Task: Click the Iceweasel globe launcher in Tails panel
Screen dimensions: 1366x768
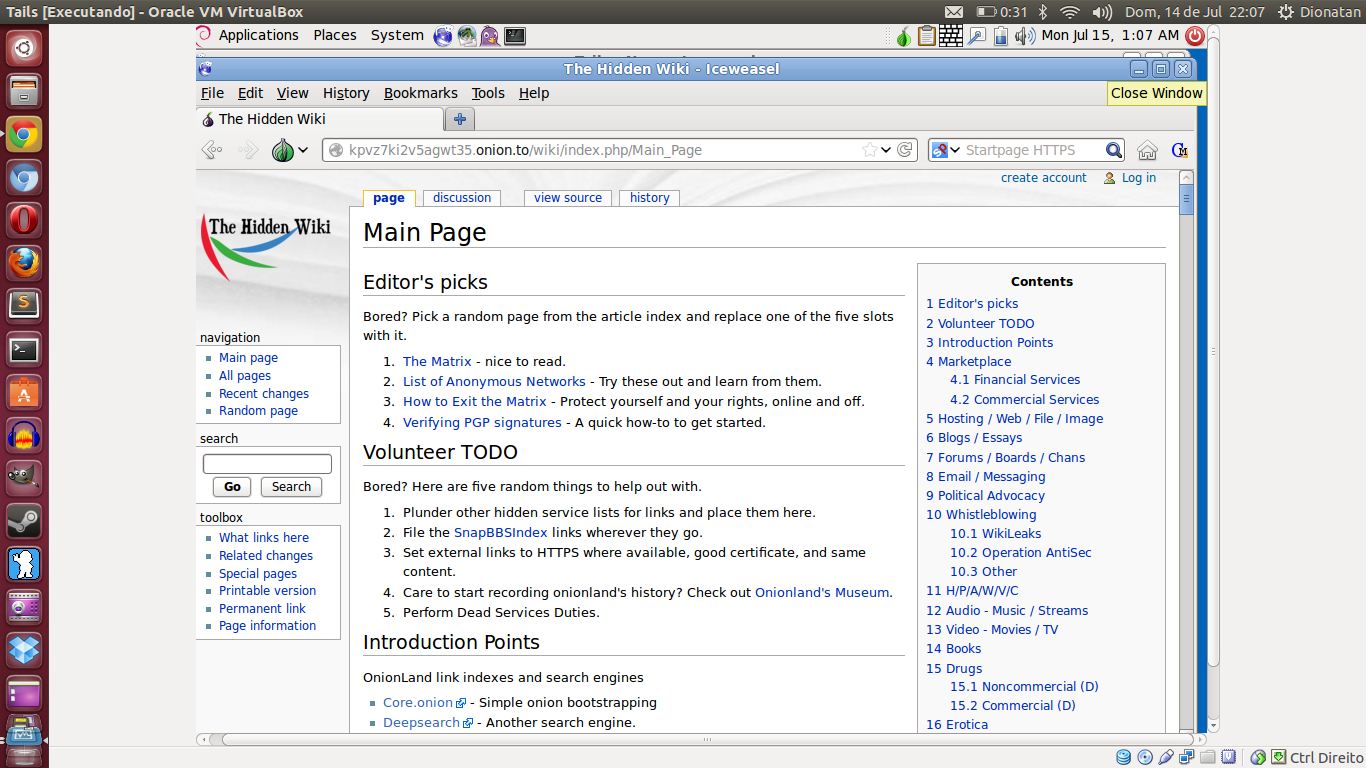Action: point(443,36)
